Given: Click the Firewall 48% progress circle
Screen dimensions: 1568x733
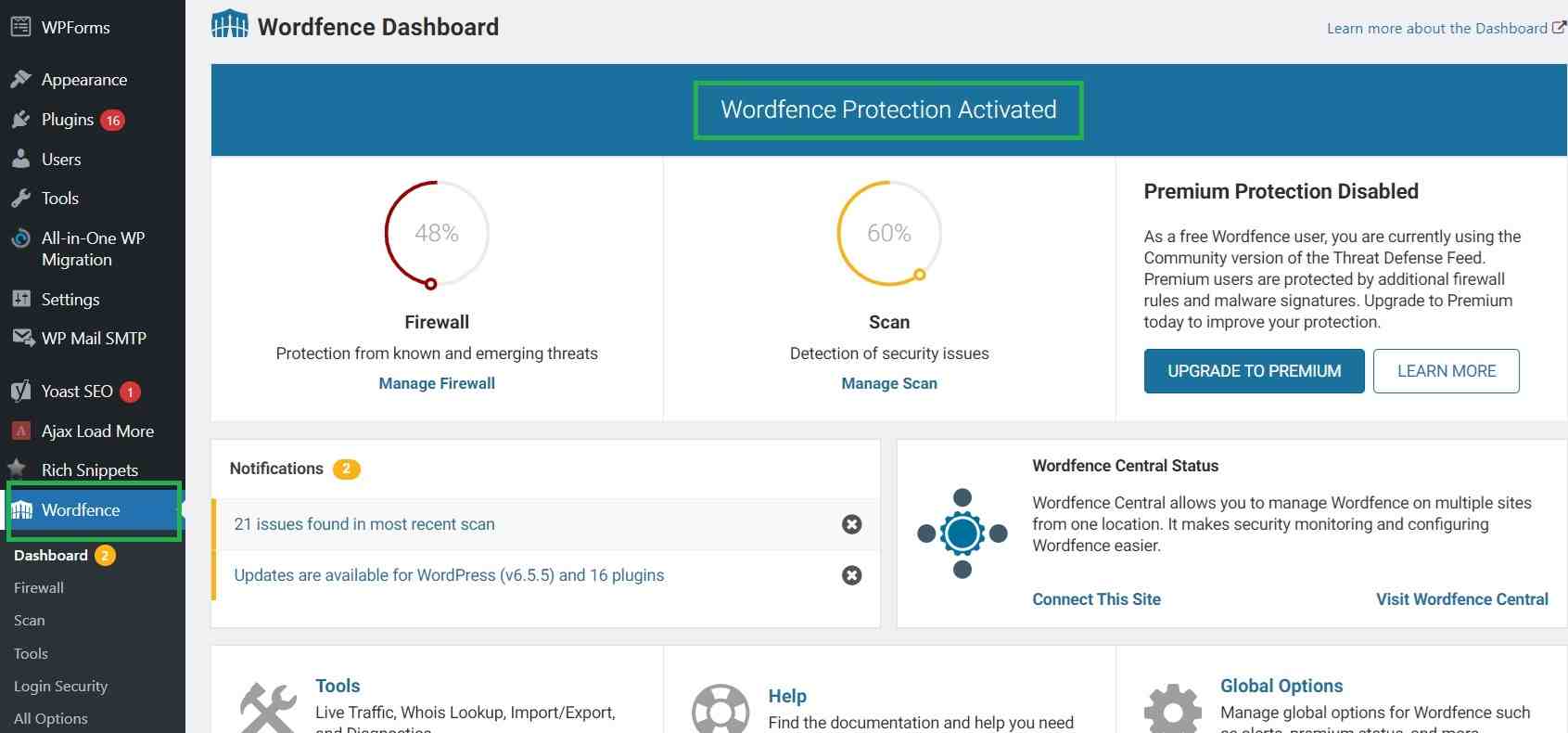Looking at the screenshot, I should click(437, 233).
